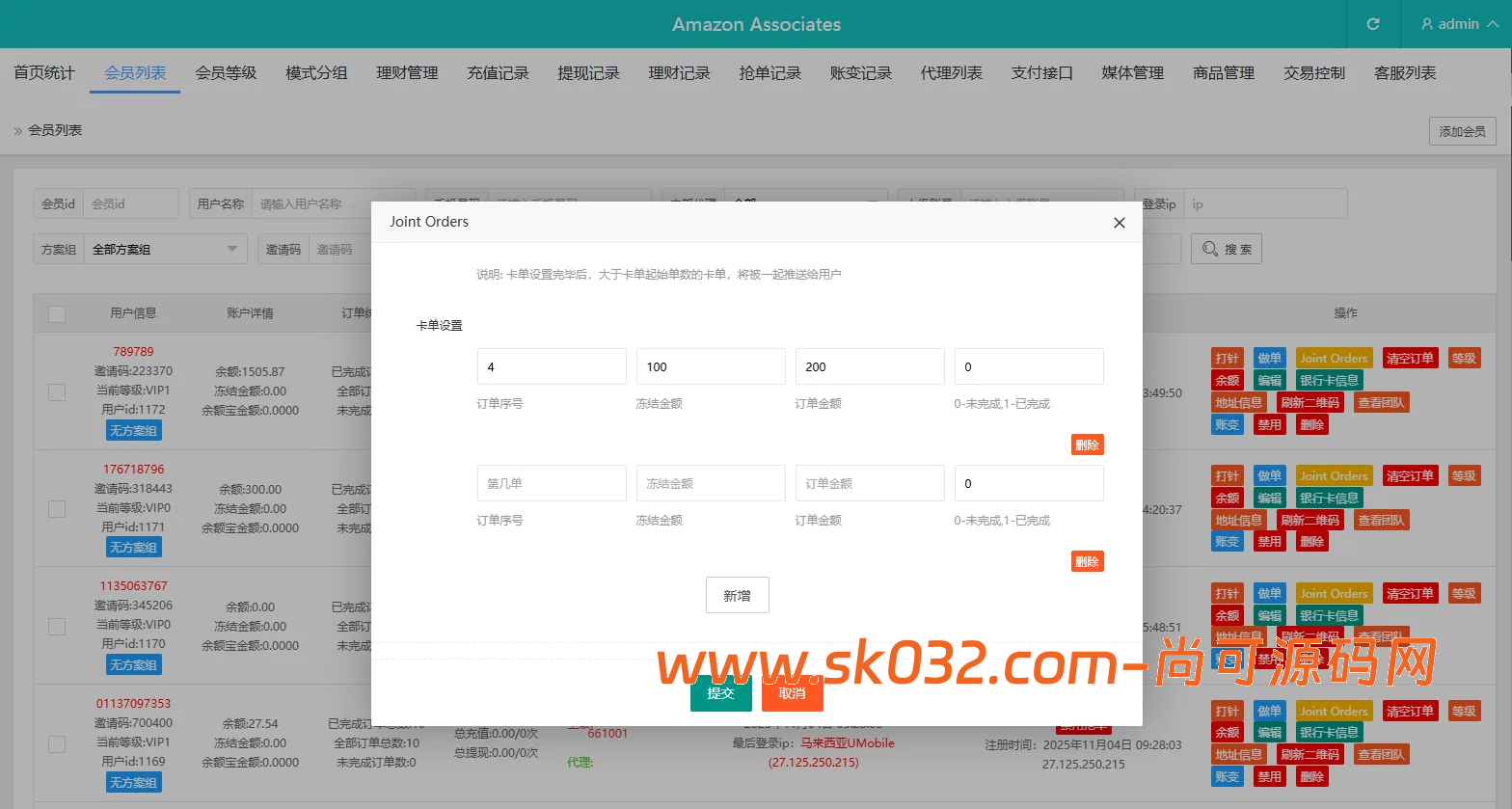The width and height of the screenshot is (1512, 809).
Task: Open the 代理列表 tab
Action: tap(951, 73)
